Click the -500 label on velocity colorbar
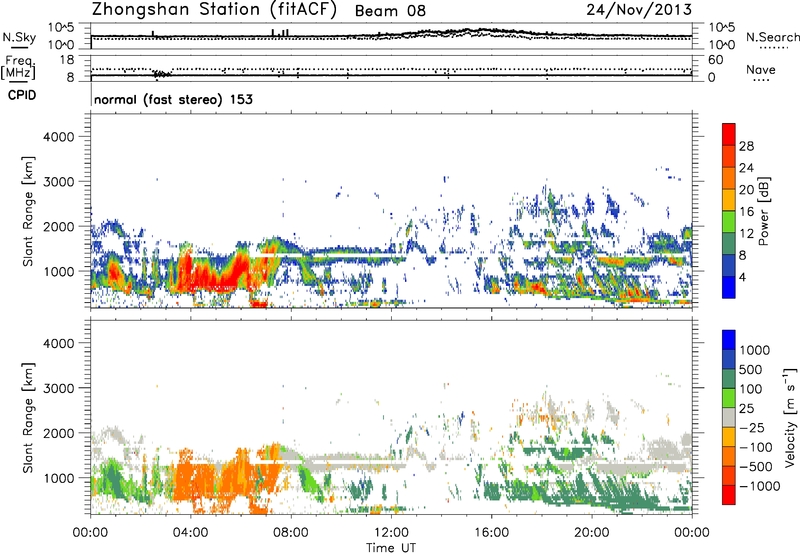 click(756, 467)
